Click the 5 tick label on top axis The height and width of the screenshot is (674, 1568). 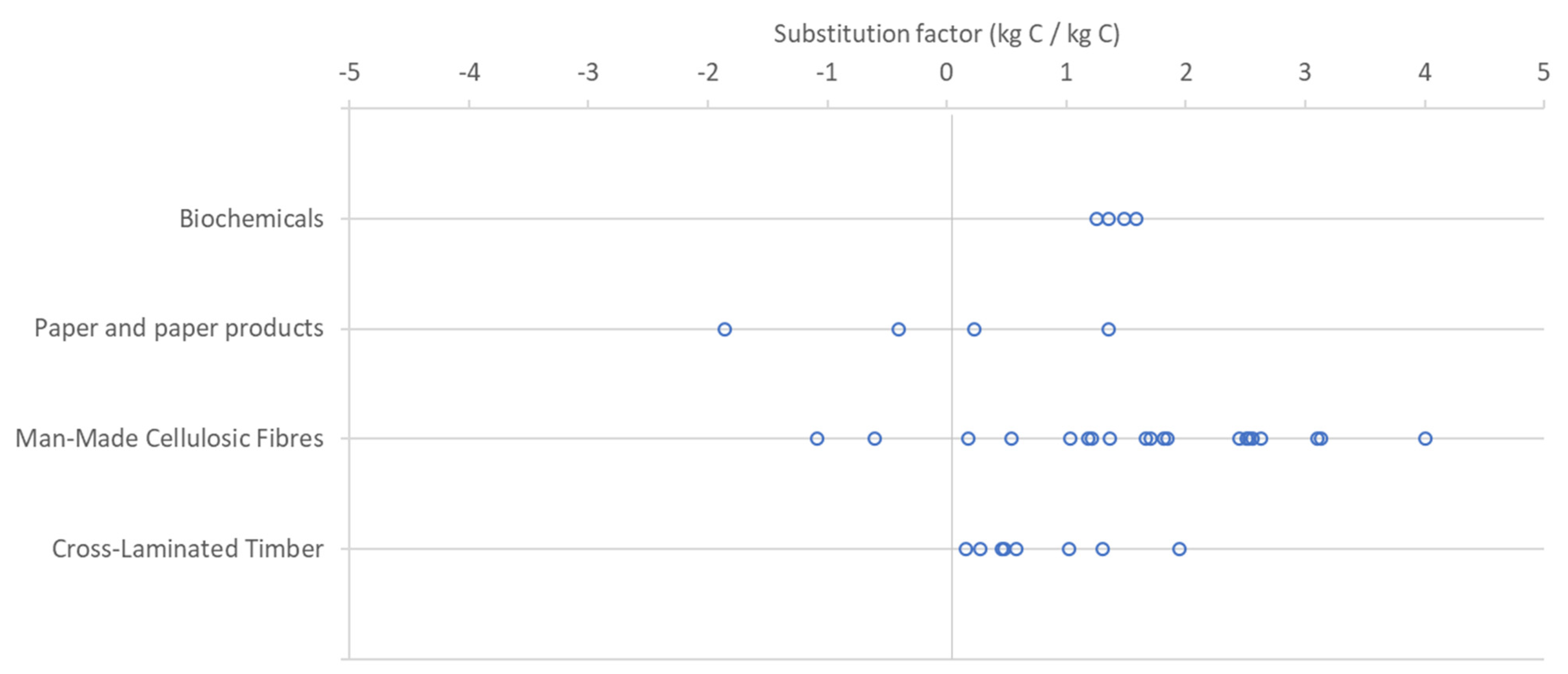[x=1542, y=73]
